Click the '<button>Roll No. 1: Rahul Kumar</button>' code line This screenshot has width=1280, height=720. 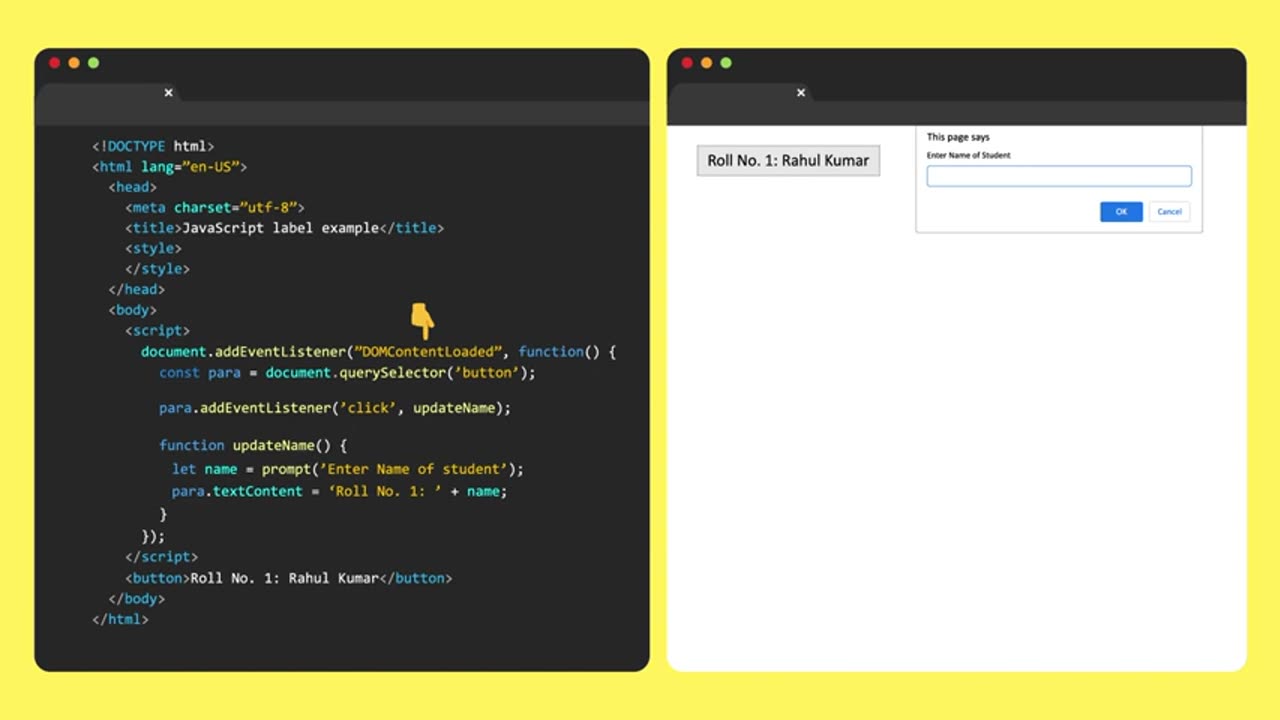tap(289, 578)
